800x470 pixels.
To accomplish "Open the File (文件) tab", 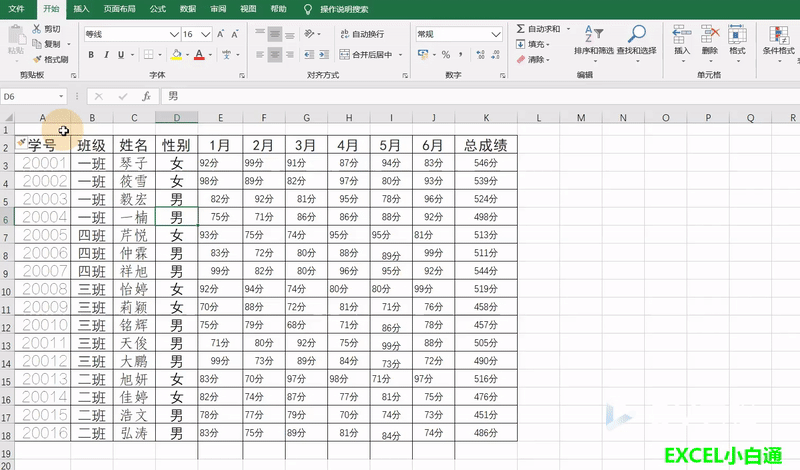I will click(16, 9).
